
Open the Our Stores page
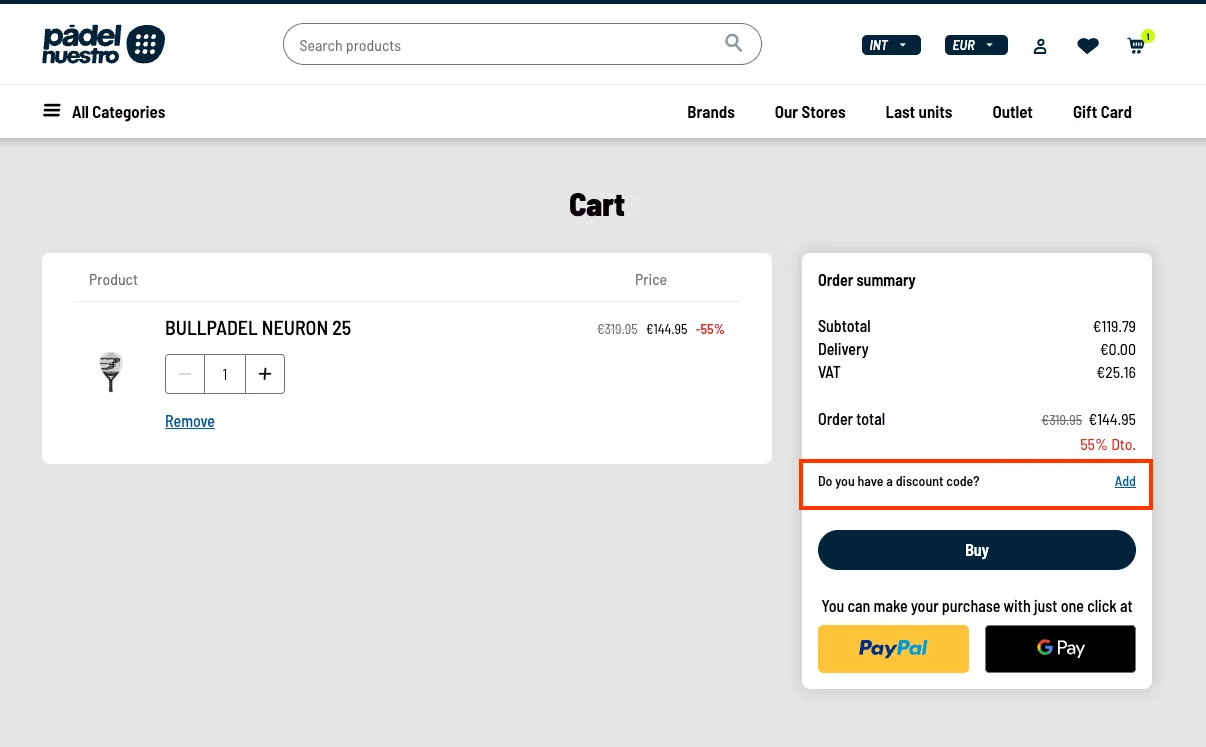tap(810, 112)
